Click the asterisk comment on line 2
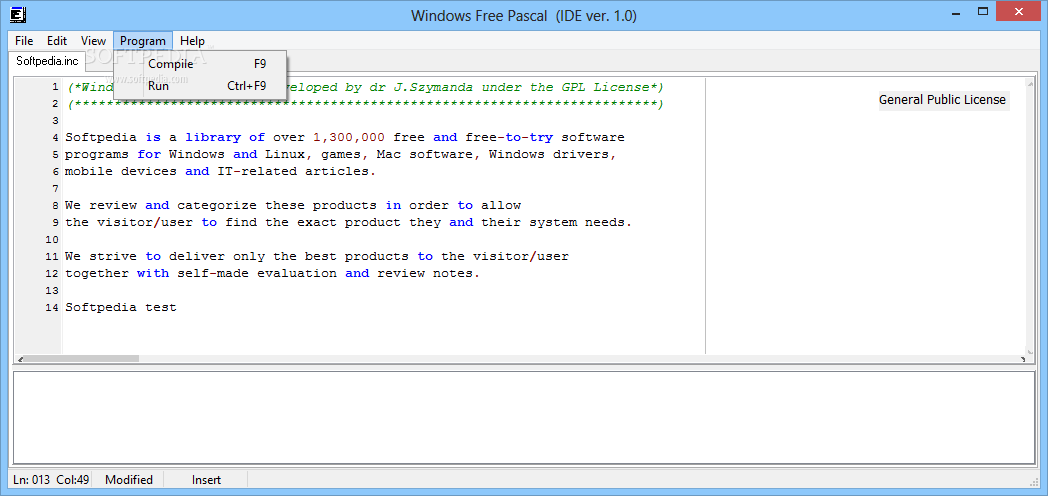The width and height of the screenshot is (1048, 496). [366, 104]
